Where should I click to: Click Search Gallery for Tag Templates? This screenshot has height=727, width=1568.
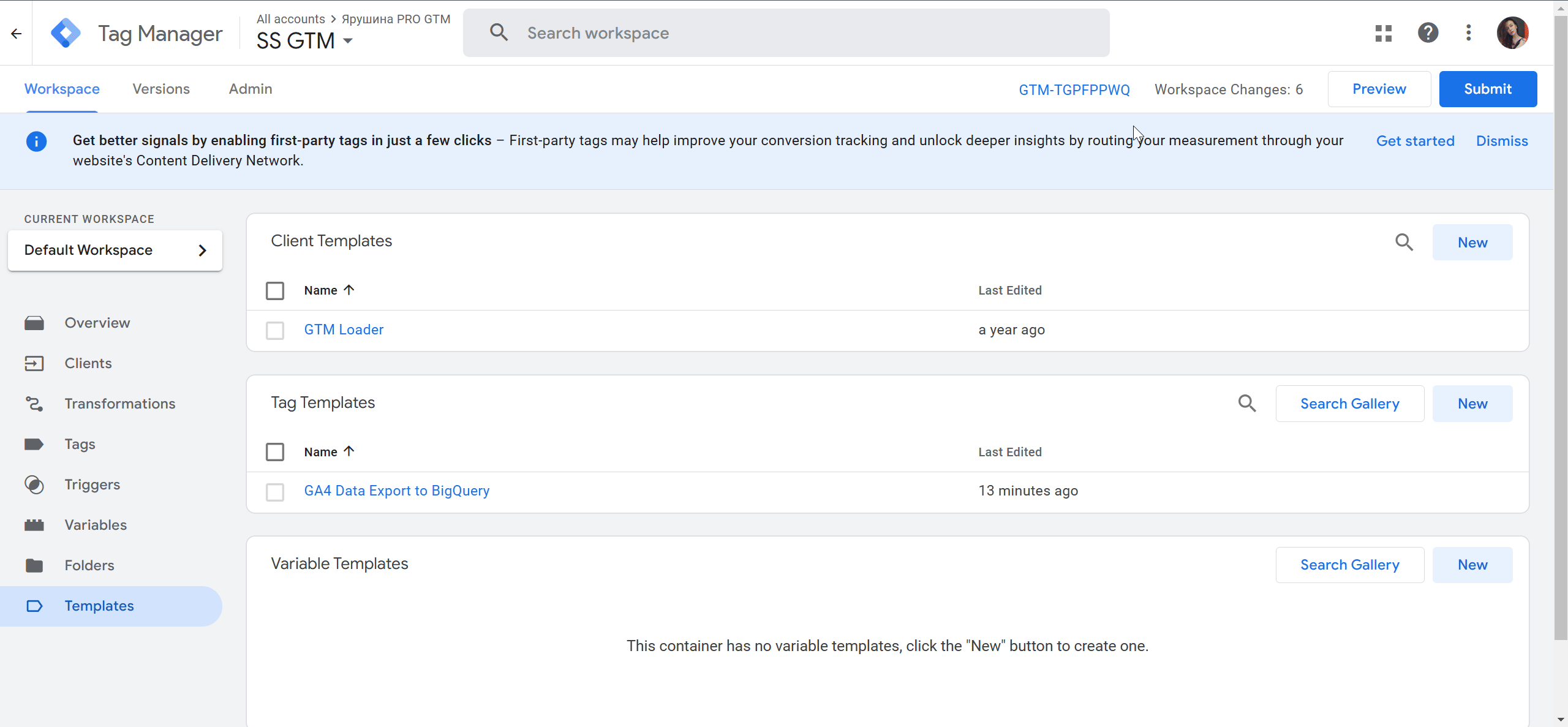[x=1350, y=404]
